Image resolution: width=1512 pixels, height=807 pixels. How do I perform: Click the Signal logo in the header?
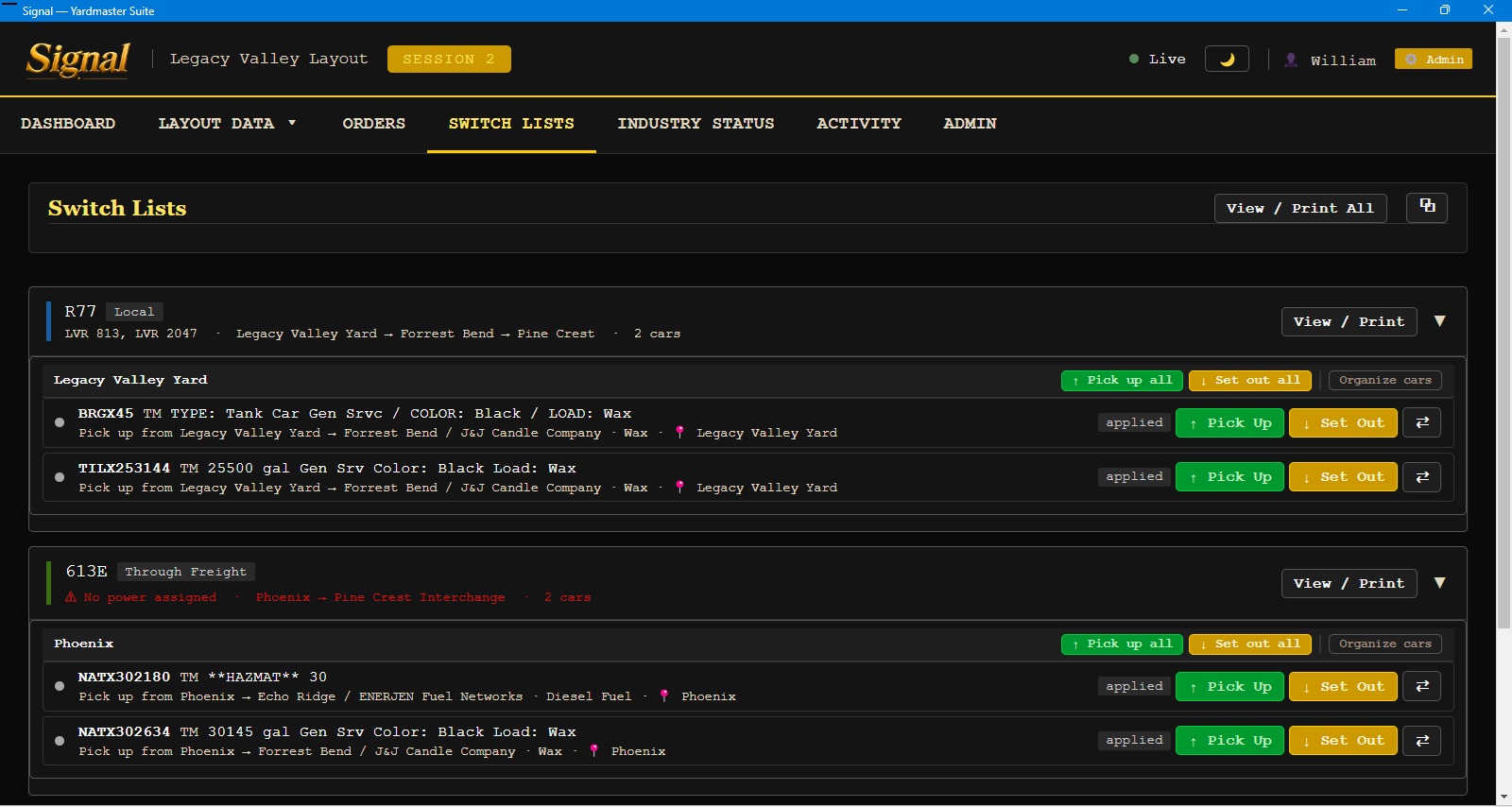coord(77,60)
